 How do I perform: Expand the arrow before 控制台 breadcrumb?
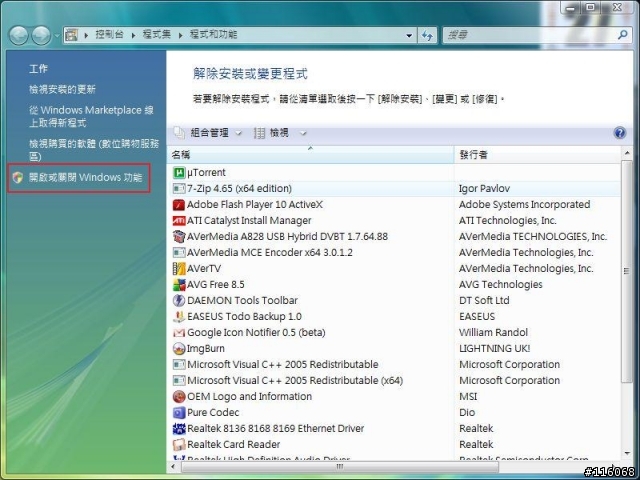pos(86,36)
